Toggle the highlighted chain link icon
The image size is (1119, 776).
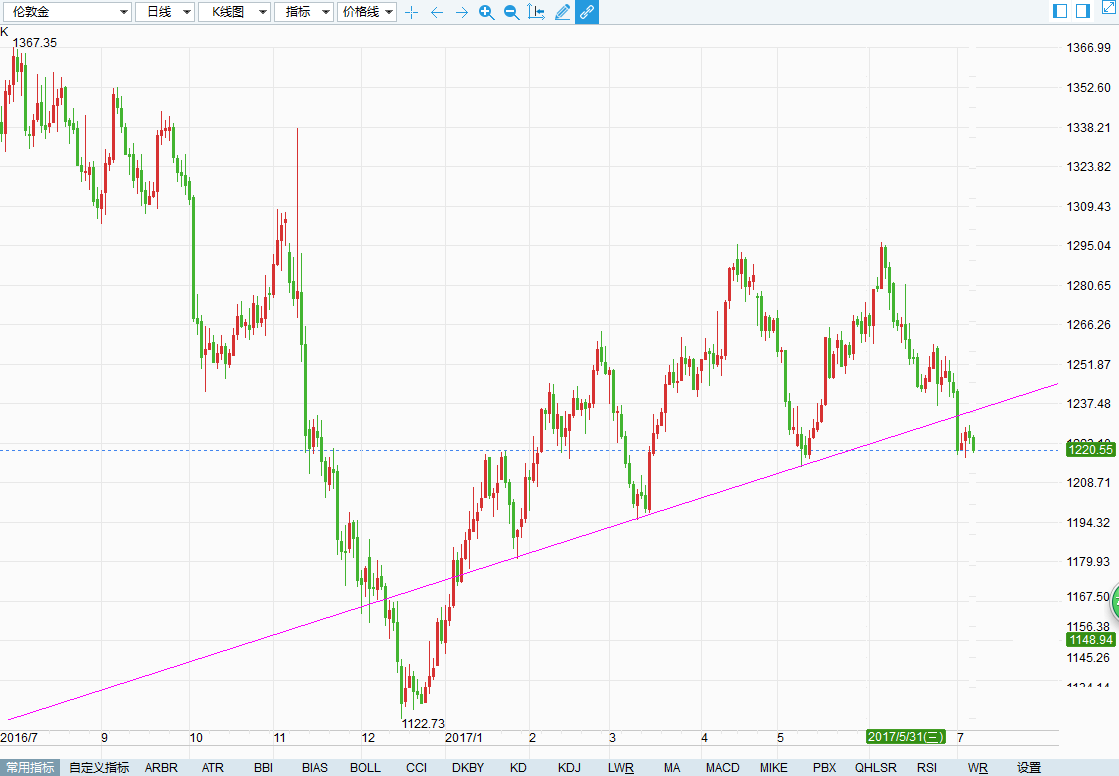pyautogui.click(x=587, y=12)
